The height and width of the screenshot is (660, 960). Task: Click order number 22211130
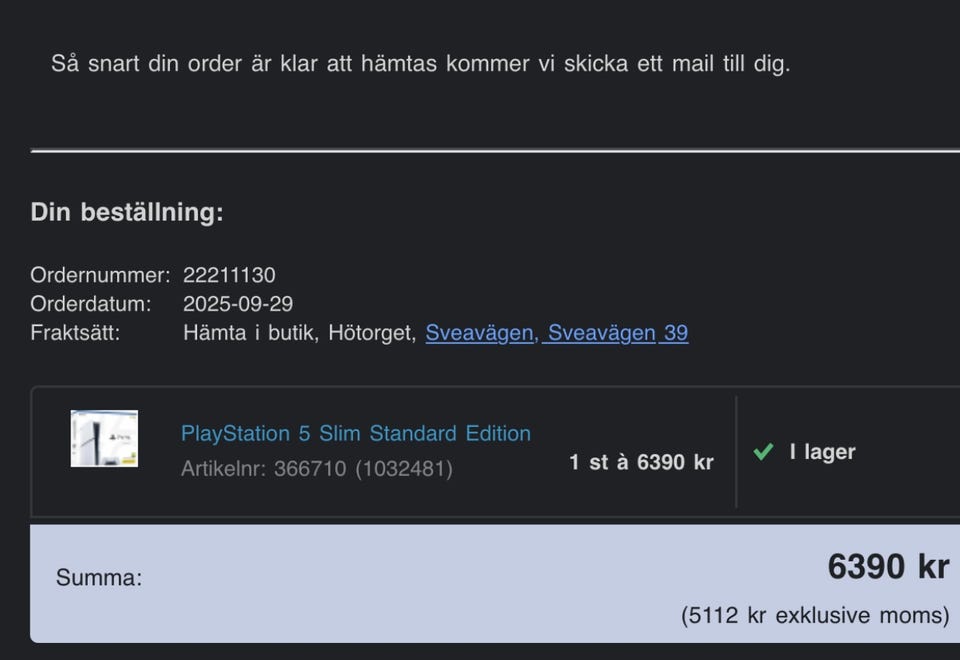point(229,275)
